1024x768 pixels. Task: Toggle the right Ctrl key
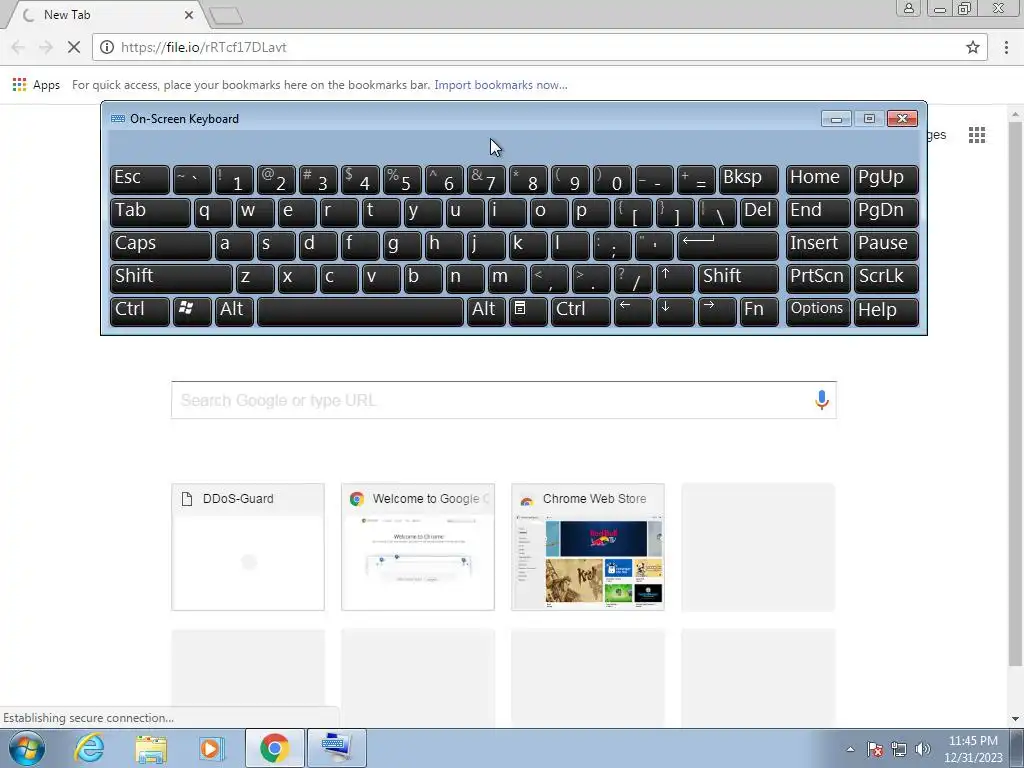point(581,310)
